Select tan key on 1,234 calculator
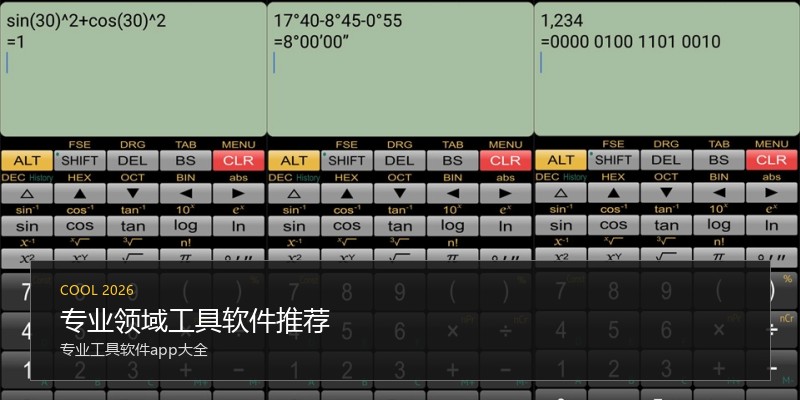The image size is (800, 400). click(x=666, y=225)
